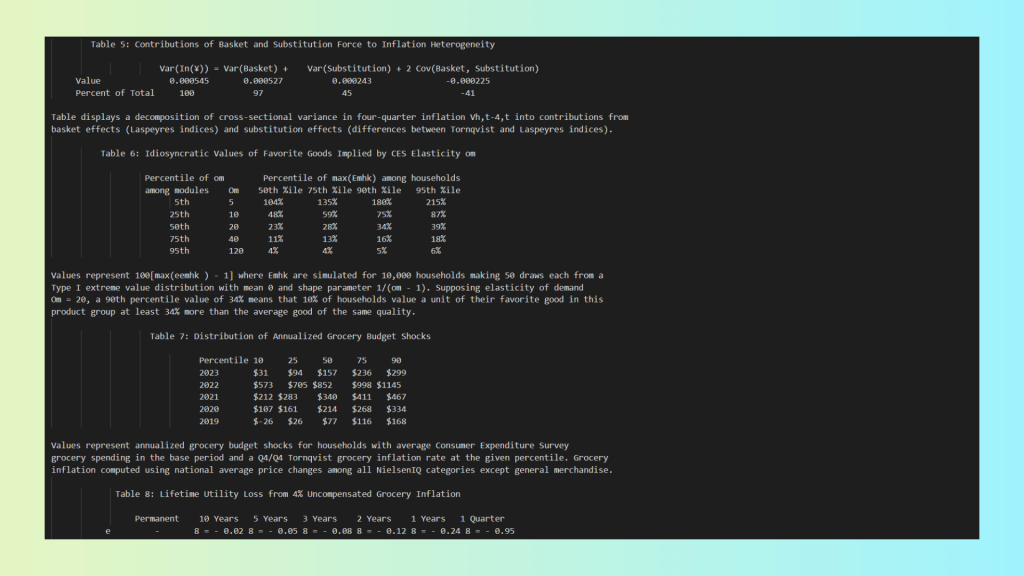The height and width of the screenshot is (576, 1024).
Task: Click the 95th %ile column header
Action: click(438, 189)
